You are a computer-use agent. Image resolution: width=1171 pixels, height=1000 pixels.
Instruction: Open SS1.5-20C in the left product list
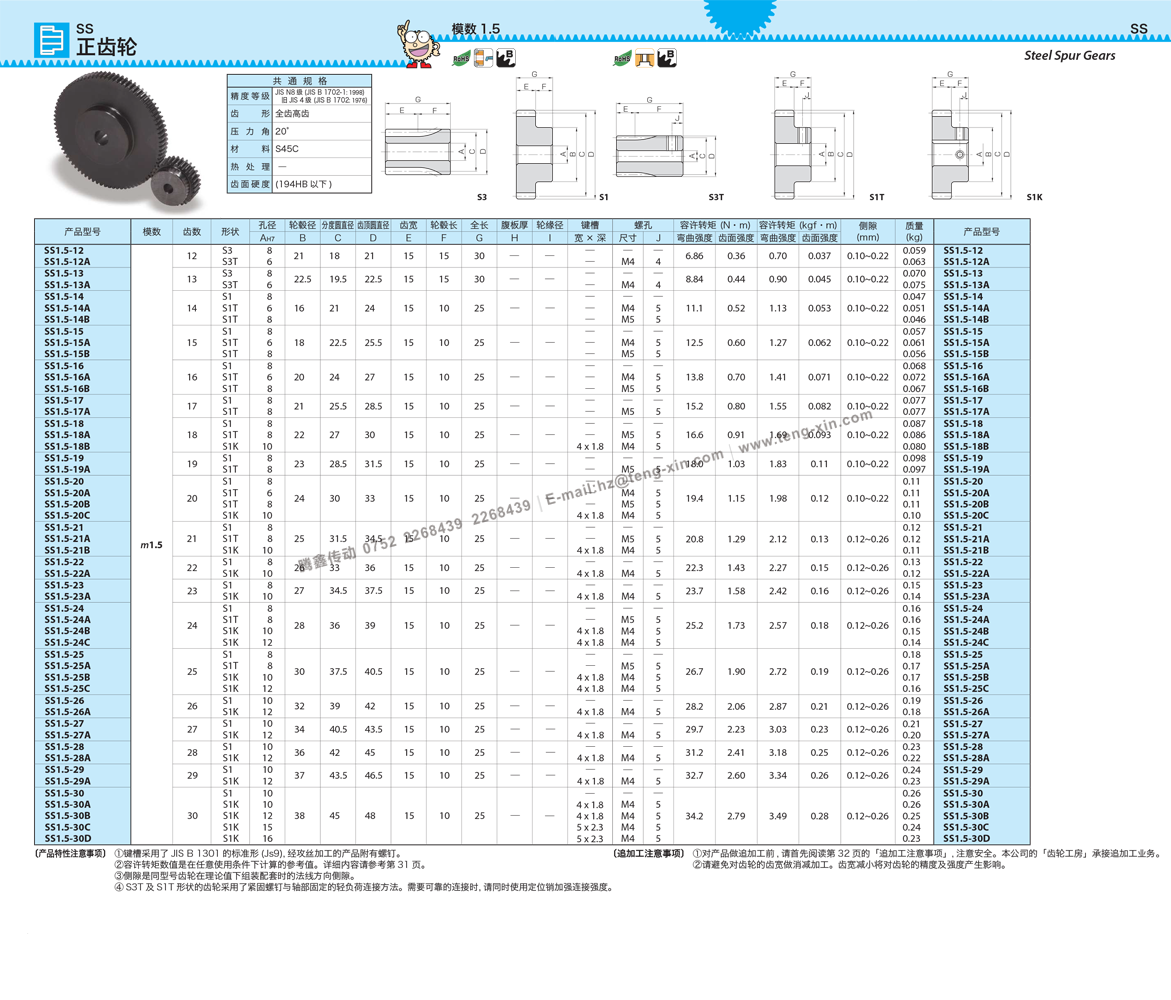click(x=67, y=516)
